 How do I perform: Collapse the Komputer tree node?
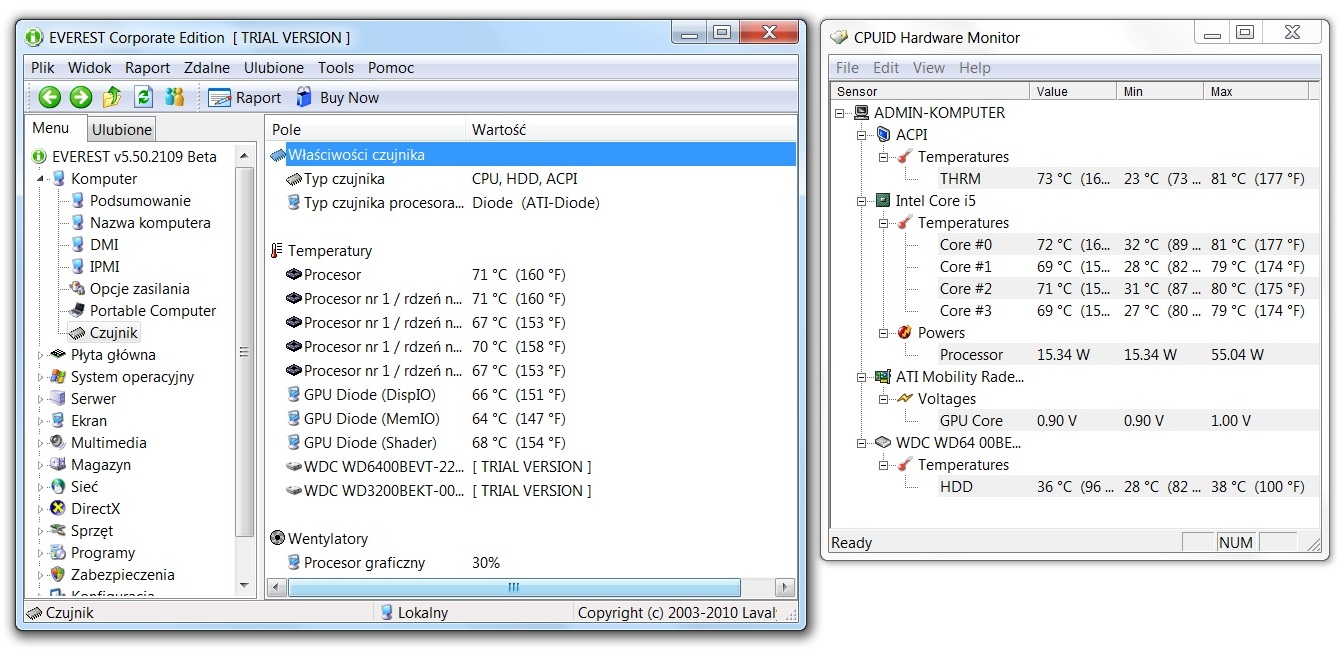(42, 179)
